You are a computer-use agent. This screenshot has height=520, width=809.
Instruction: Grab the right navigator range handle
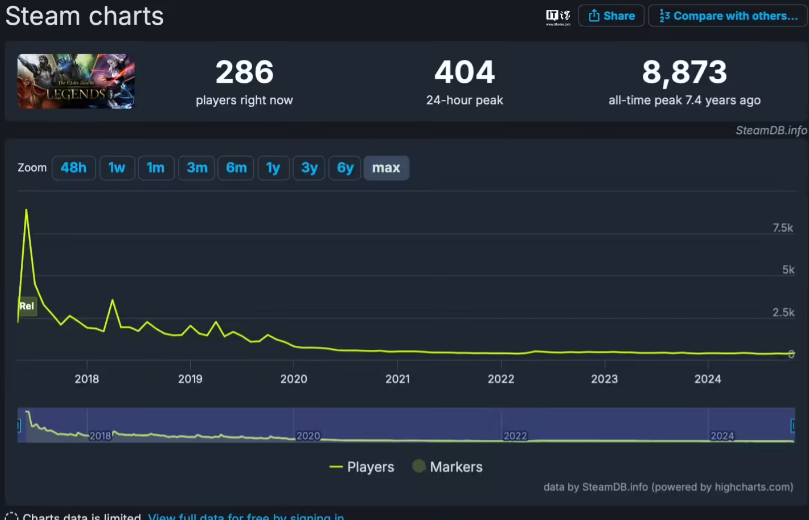(794, 426)
